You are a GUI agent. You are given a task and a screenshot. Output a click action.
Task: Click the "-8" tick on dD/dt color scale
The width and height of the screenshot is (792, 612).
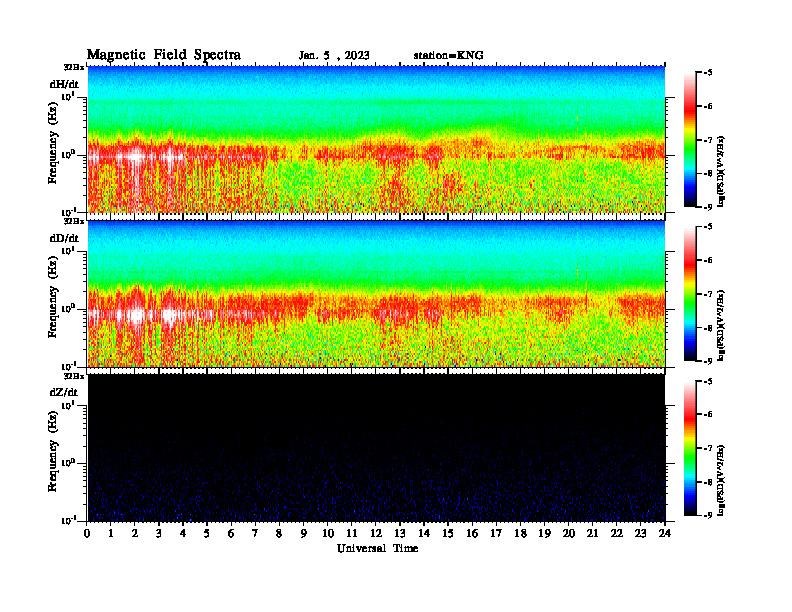[708, 328]
